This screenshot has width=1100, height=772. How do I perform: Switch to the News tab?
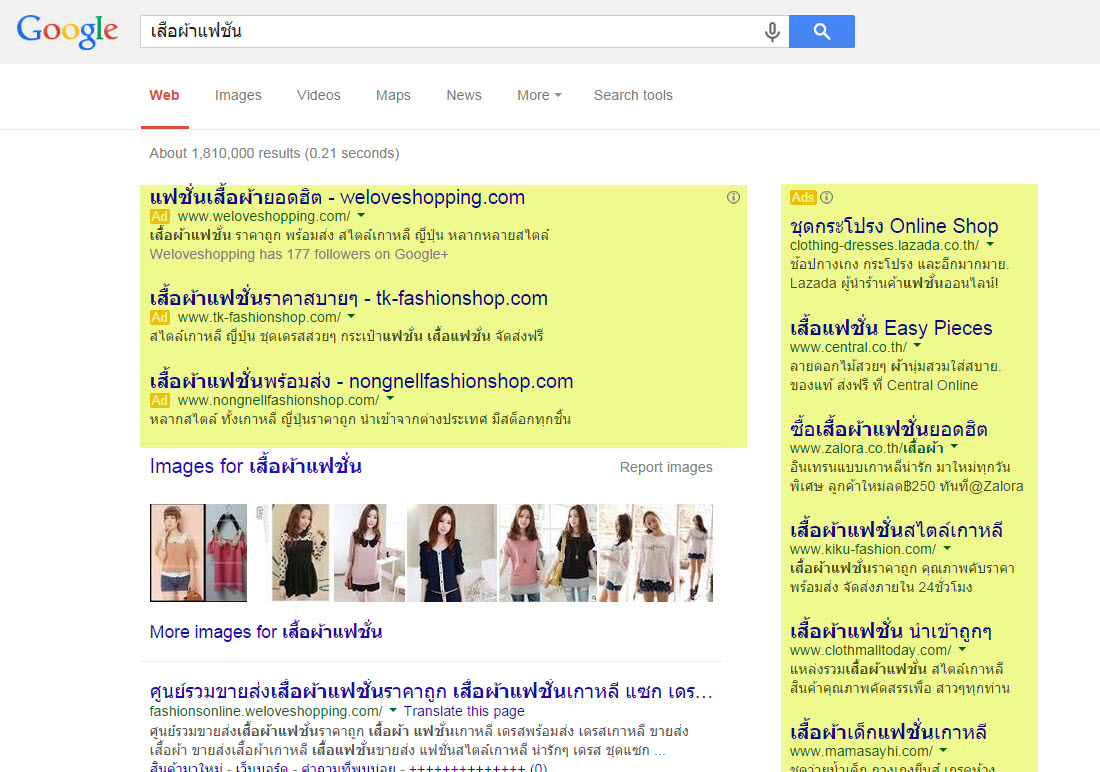(464, 96)
